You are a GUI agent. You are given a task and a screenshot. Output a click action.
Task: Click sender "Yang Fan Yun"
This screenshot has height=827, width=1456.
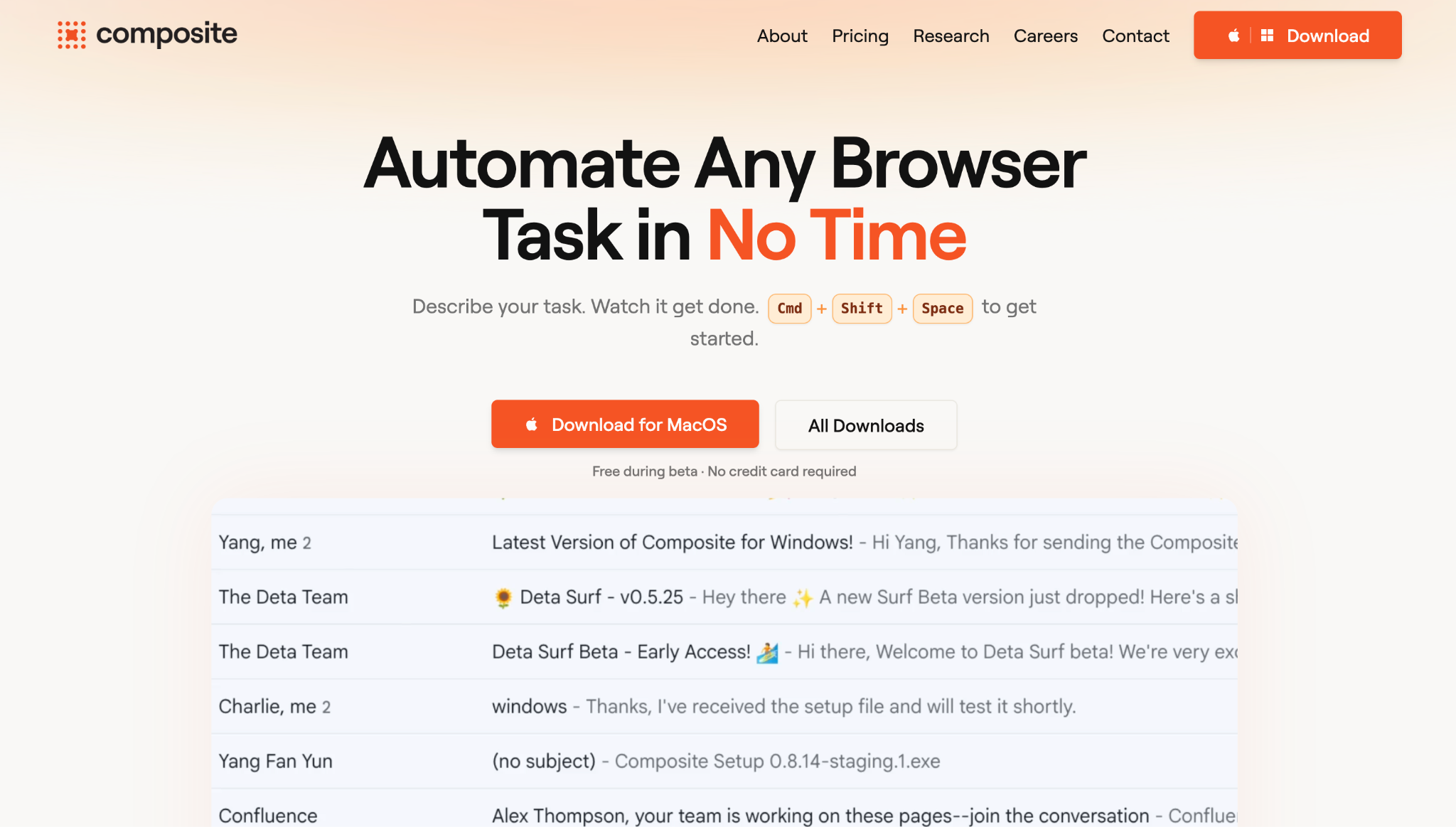point(276,762)
